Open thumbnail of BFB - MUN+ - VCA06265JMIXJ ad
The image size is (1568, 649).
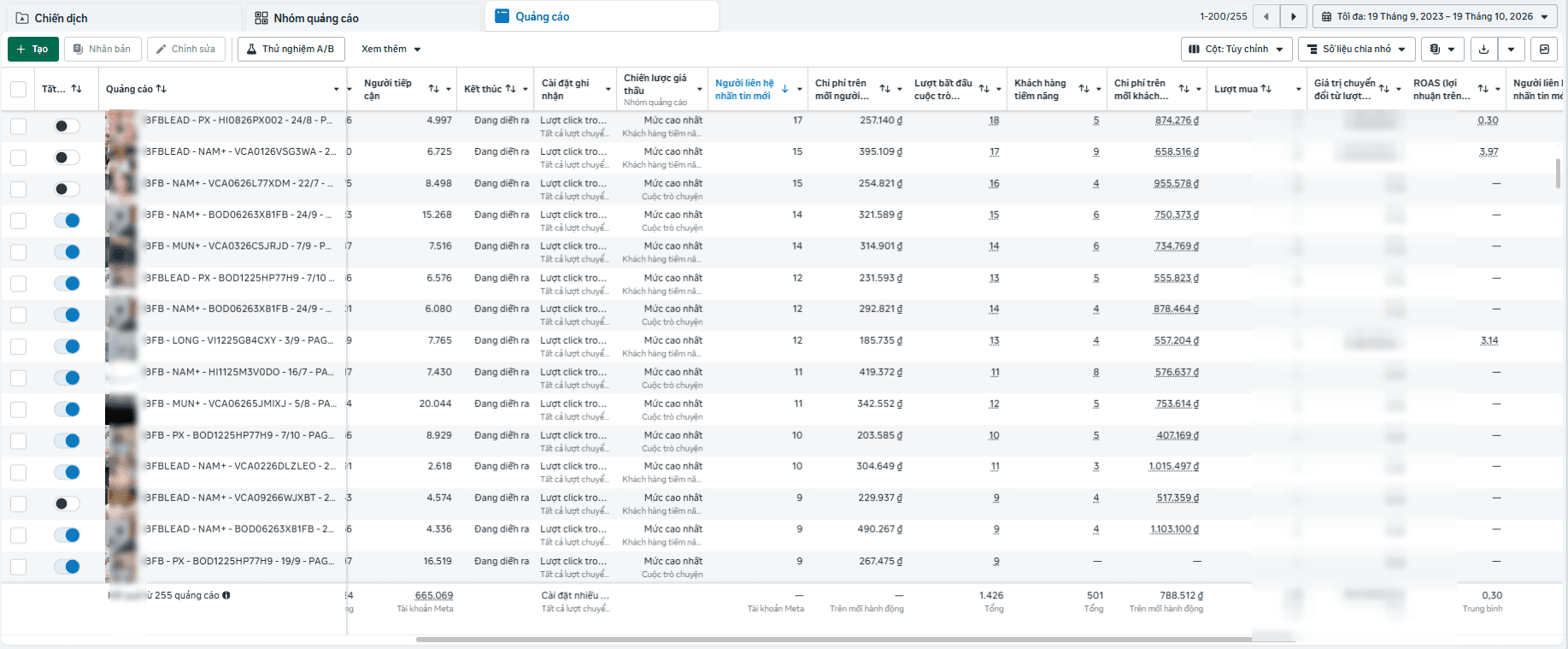coord(121,410)
